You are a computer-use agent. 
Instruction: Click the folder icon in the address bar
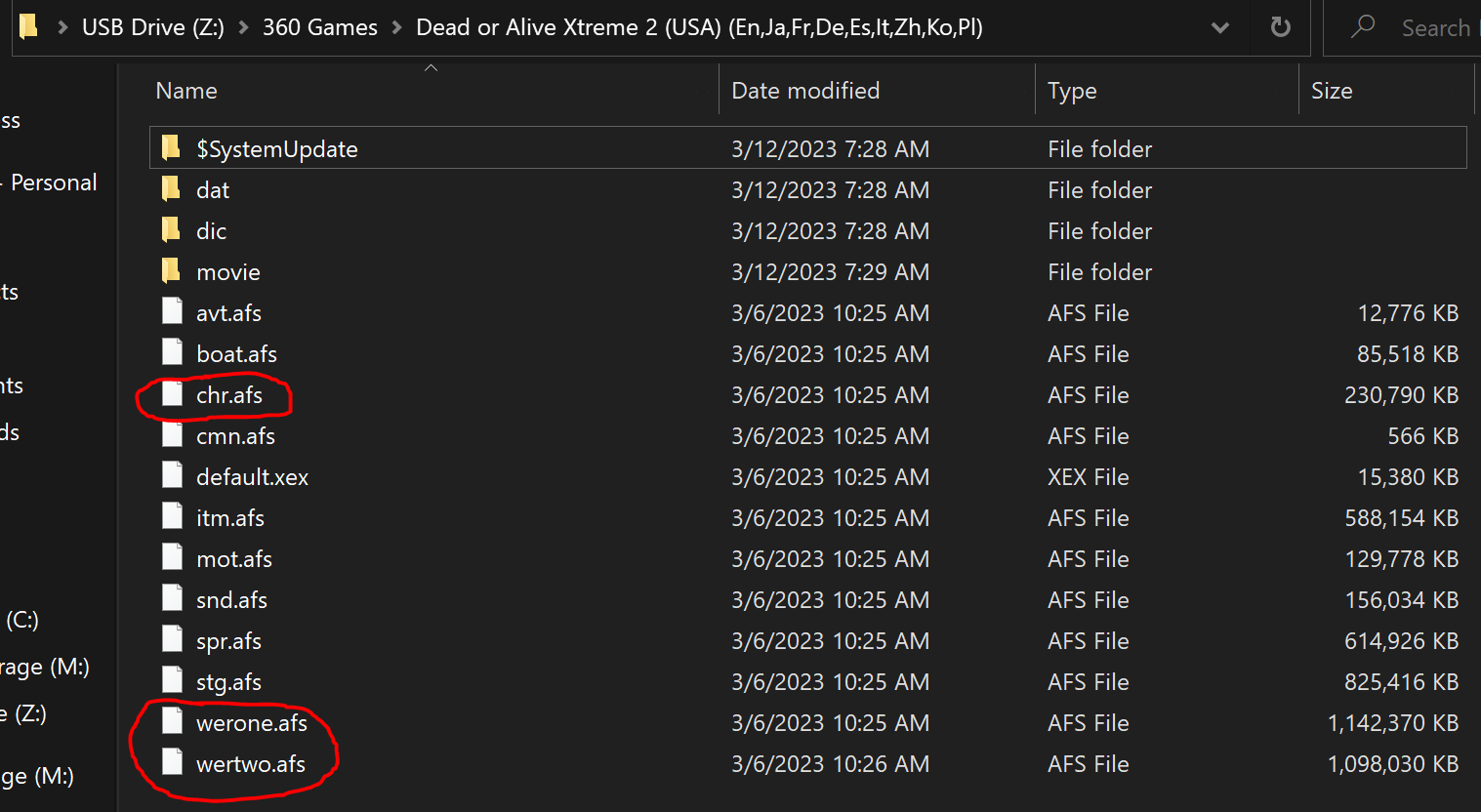[29, 26]
